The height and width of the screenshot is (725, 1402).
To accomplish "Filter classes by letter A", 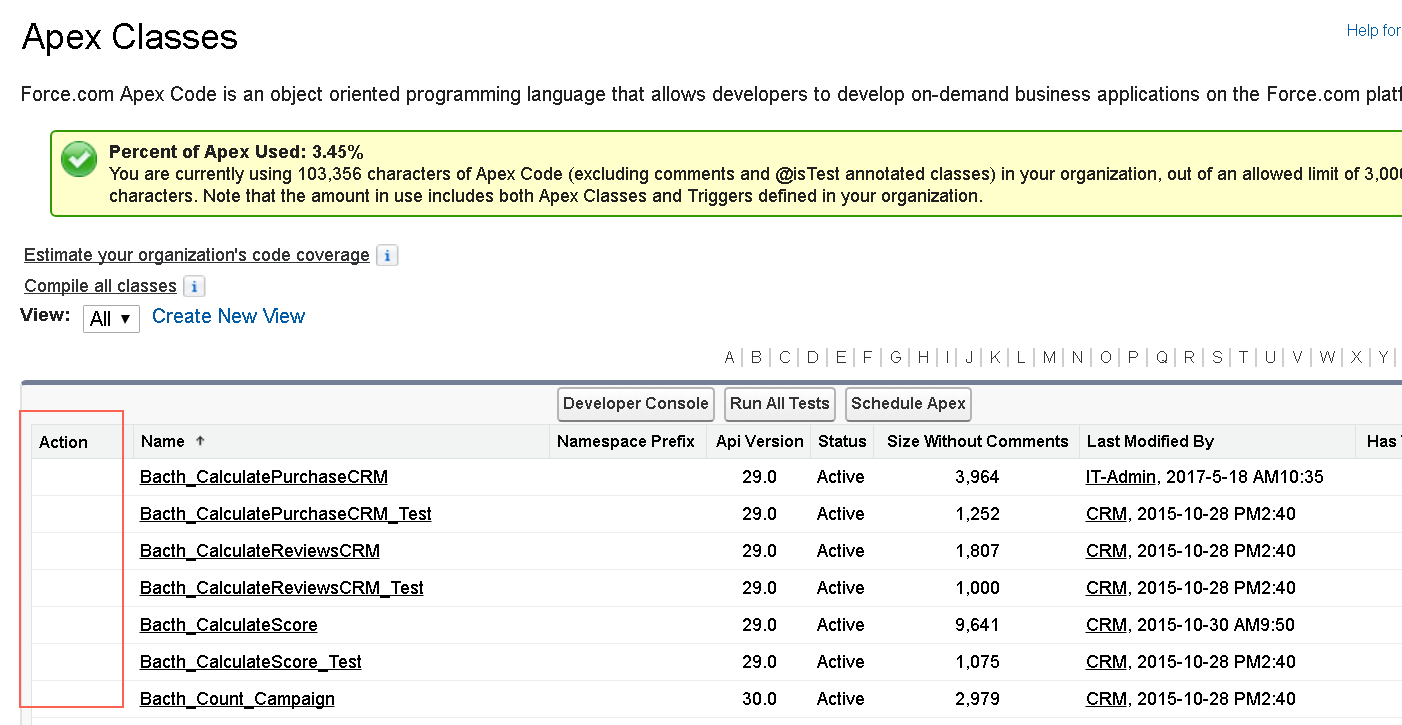I will coord(729,357).
